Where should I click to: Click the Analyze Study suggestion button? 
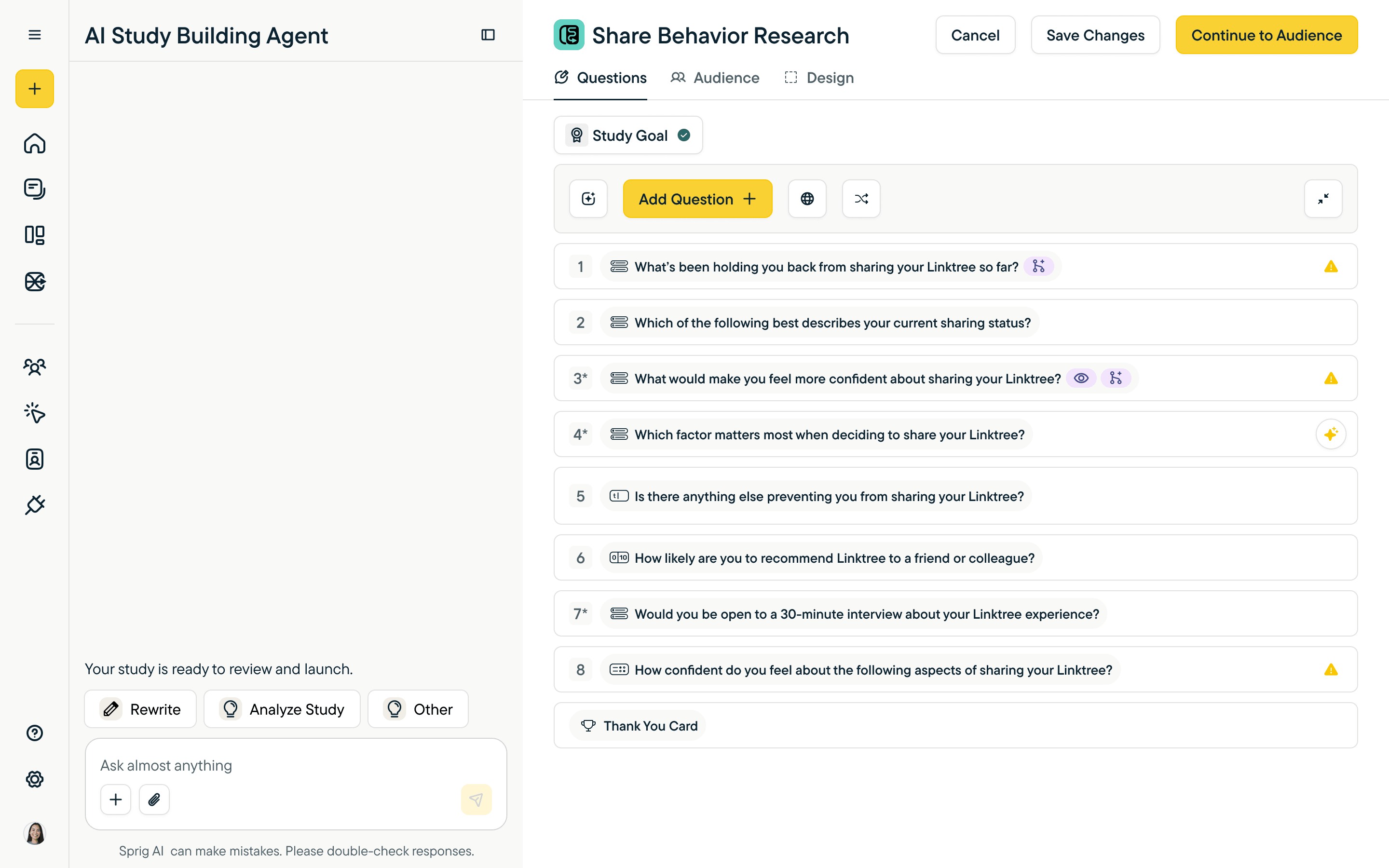[282, 709]
